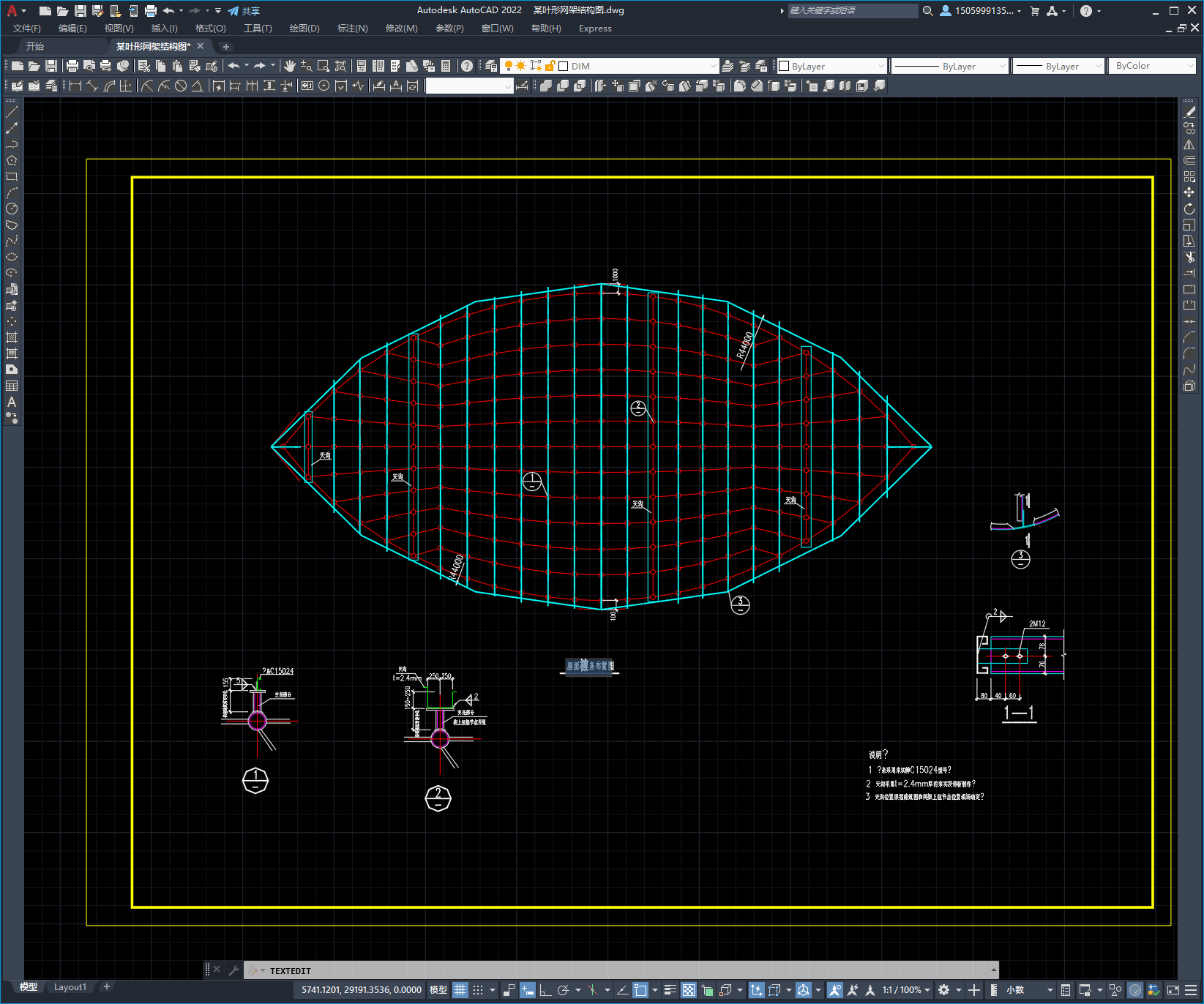Click the new drawing tab plus button
This screenshot has height=1004, width=1204.
pos(226,47)
